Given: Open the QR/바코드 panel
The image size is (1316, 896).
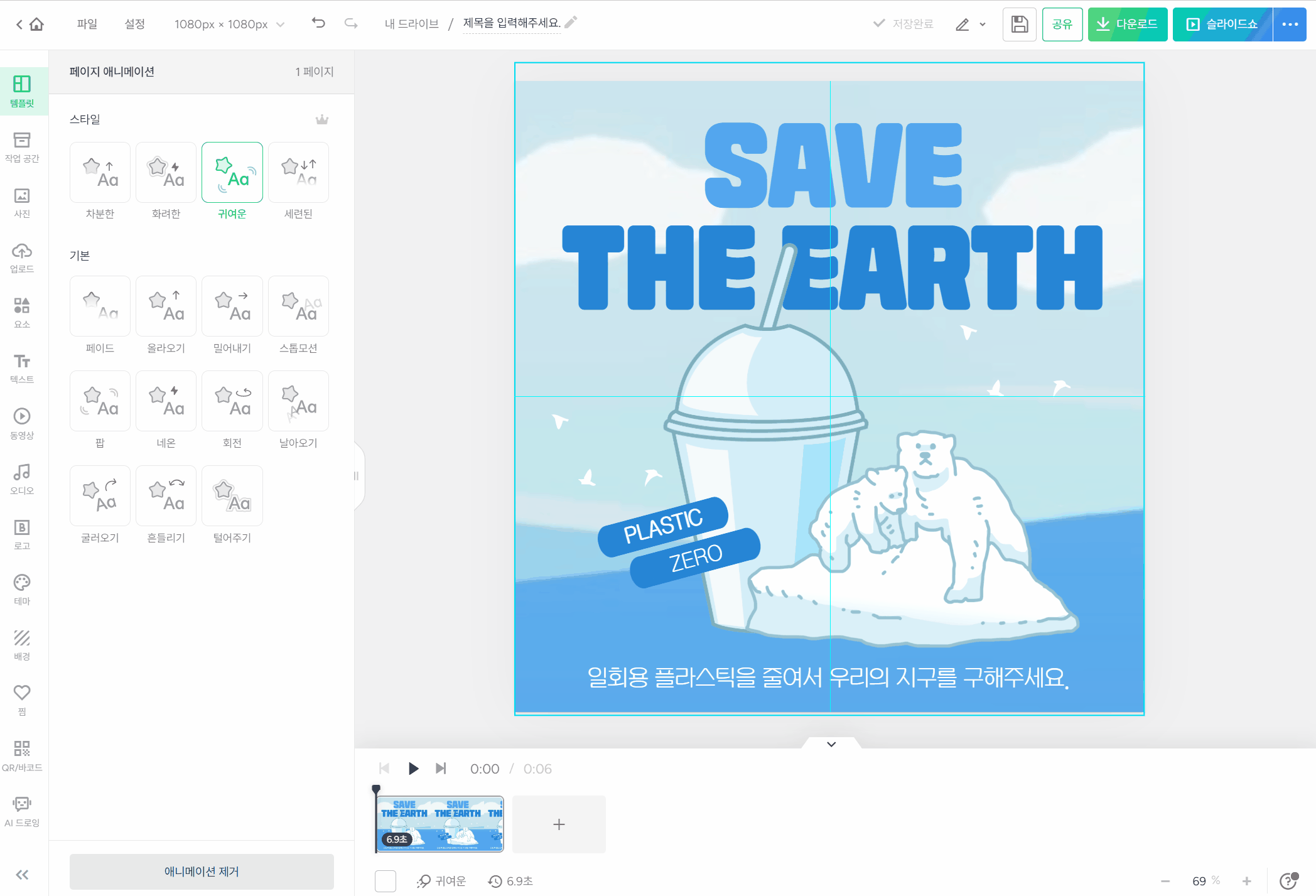Looking at the screenshot, I should [23, 756].
